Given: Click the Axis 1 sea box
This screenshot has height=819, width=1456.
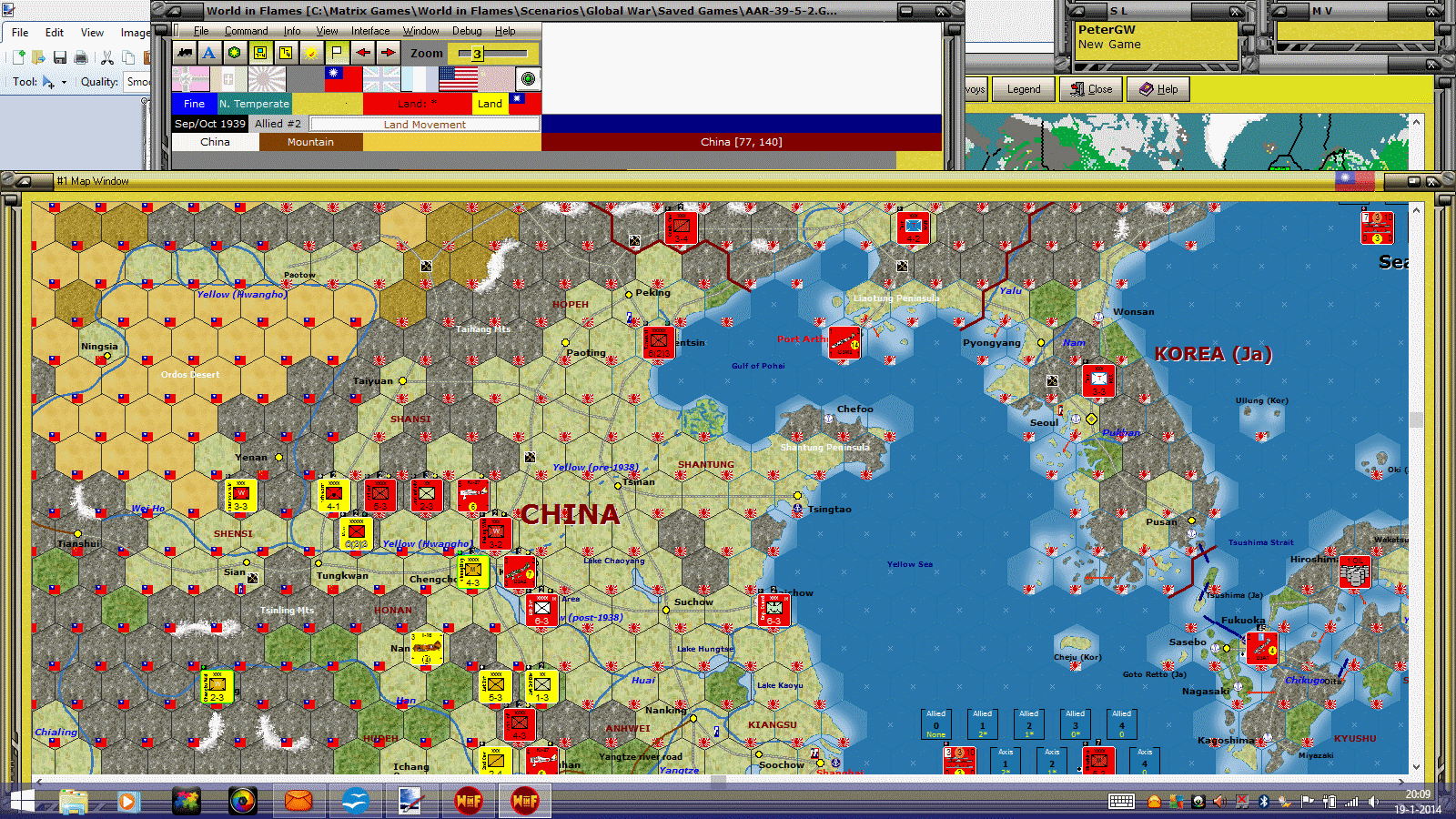Looking at the screenshot, I should [x=1006, y=761].
